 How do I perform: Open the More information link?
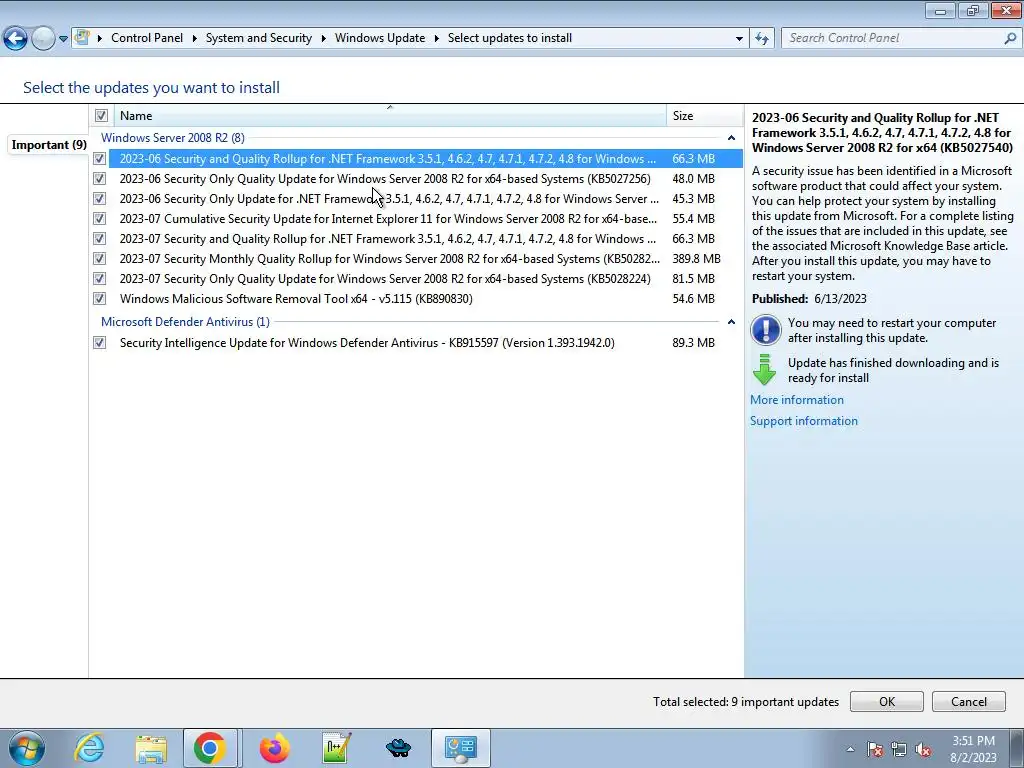[797, 400]
